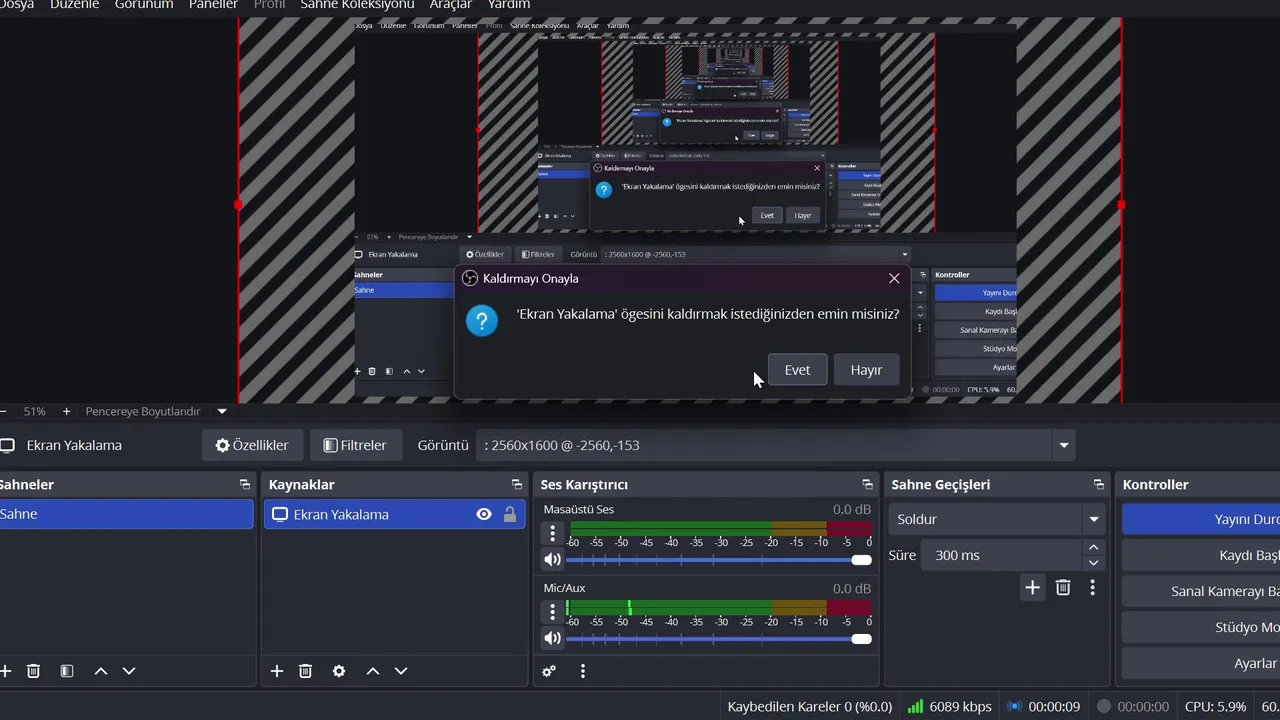Pop out the Sahne Geçişleri dock
The width and height of the screenshot is (1280, 720).
1099,484
